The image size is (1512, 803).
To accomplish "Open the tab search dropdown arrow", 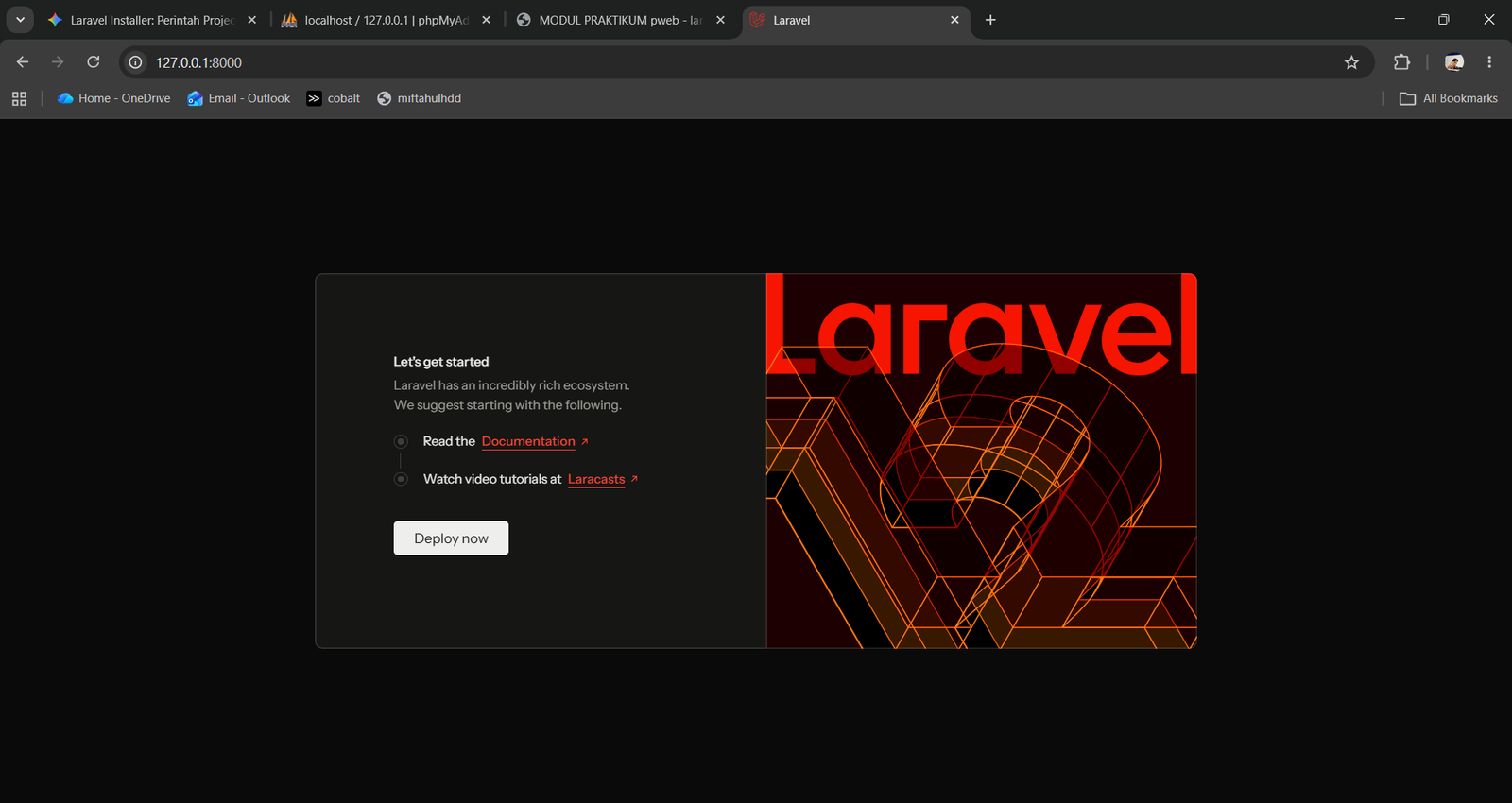I will 20,20.
